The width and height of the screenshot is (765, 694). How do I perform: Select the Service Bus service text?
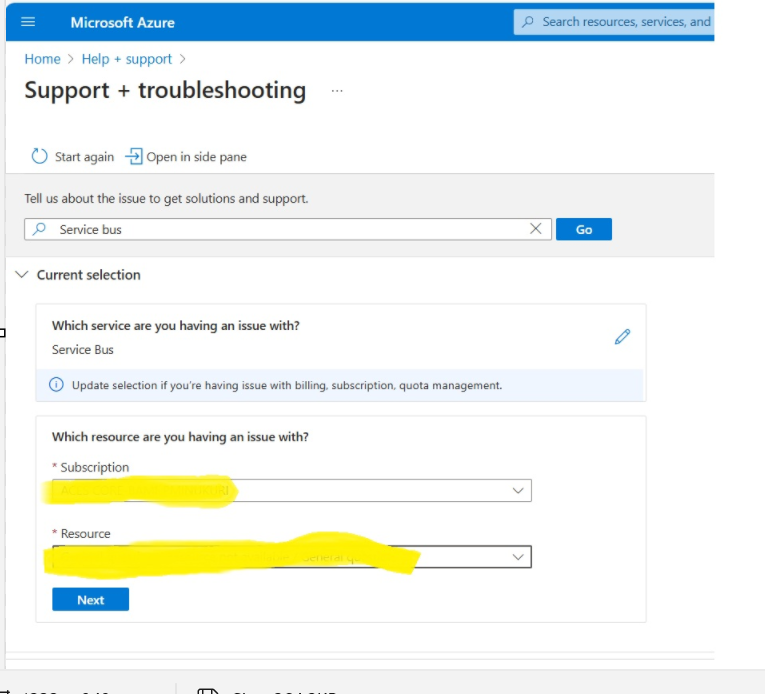tap(83, 350)
